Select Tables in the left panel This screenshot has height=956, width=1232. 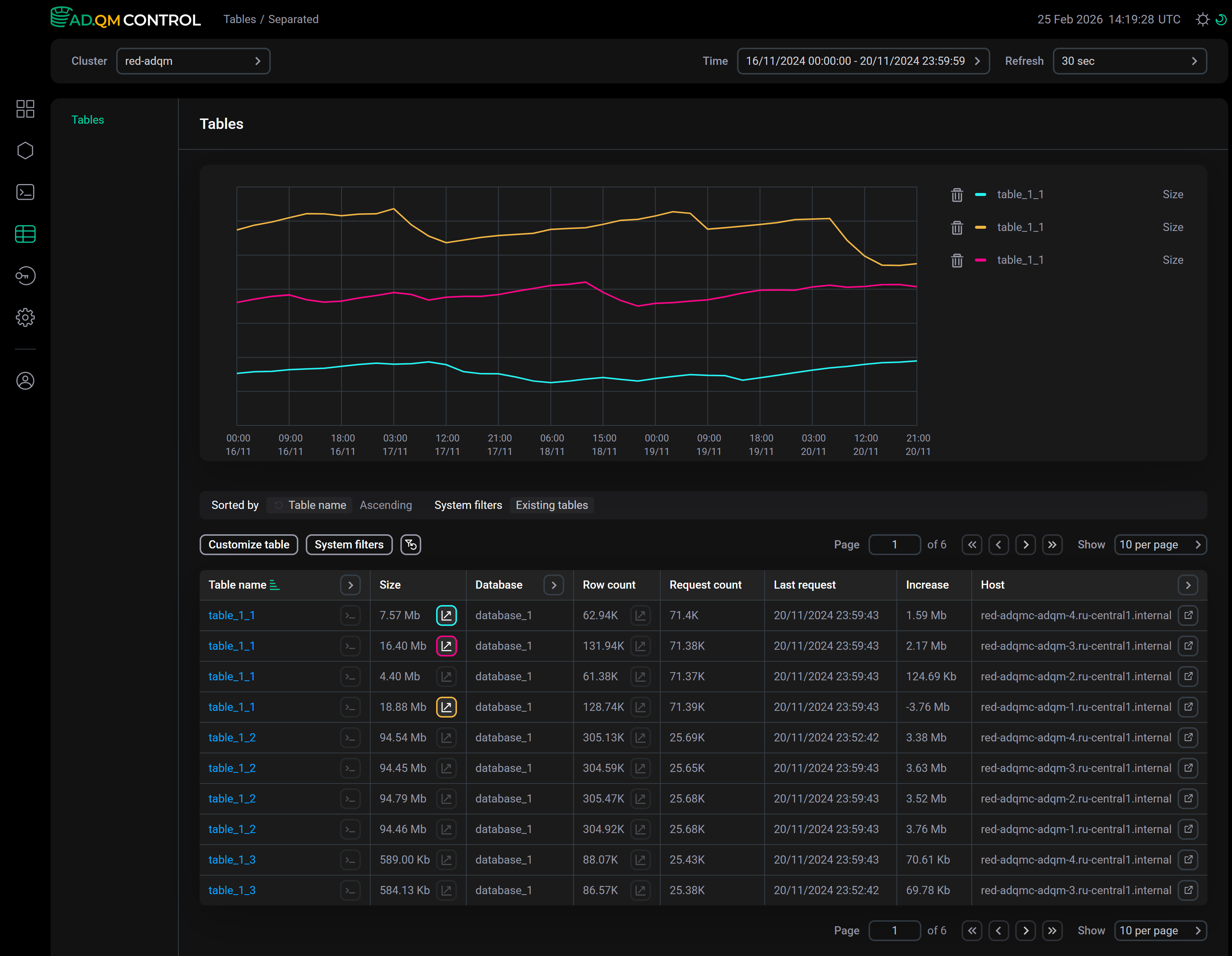coord(88,120)
